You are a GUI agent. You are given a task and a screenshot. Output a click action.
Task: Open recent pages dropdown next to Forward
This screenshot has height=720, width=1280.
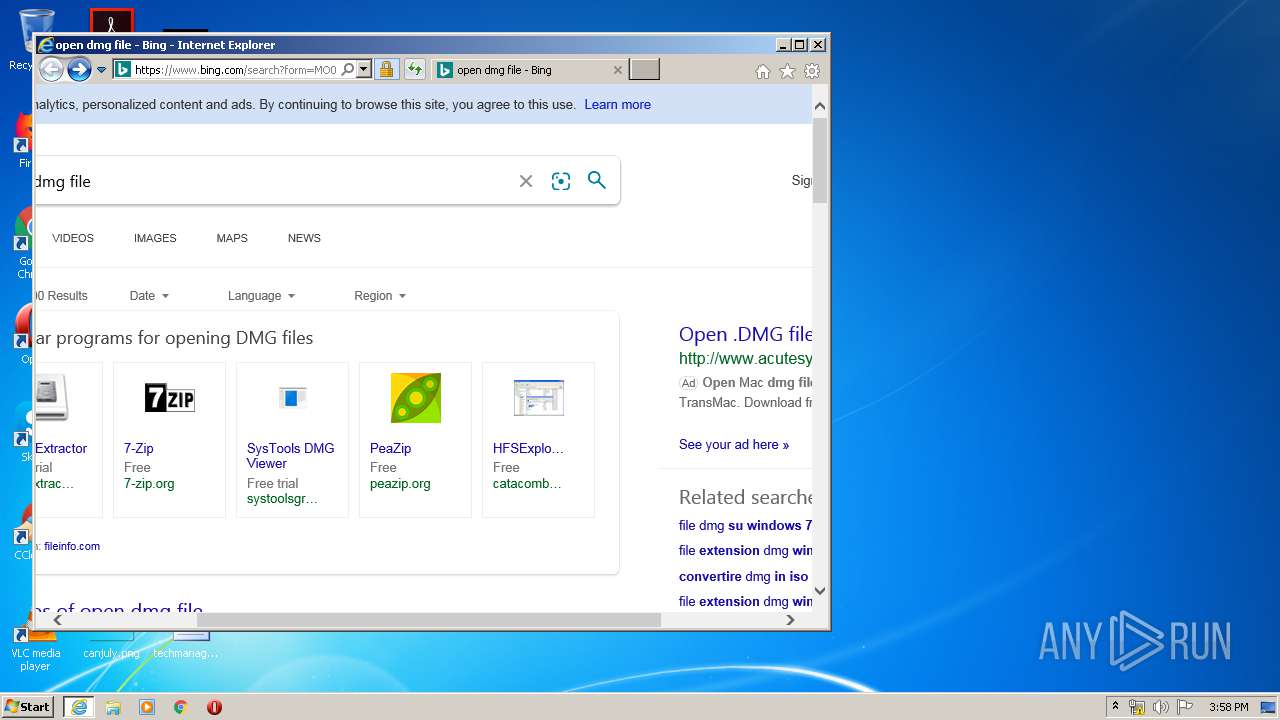tap(101, 70)
